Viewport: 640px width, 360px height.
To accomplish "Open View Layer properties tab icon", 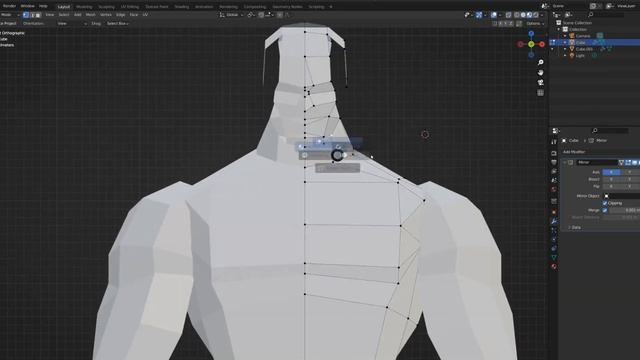I will [554, 171].
